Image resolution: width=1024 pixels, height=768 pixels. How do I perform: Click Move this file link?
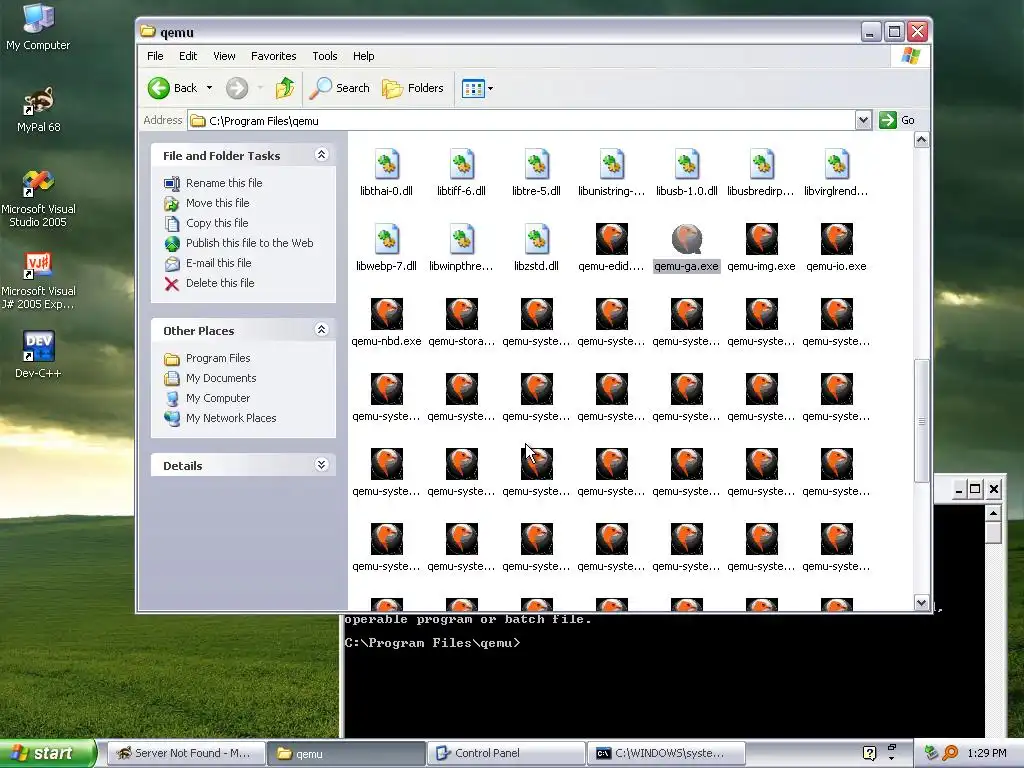point(217,203)
